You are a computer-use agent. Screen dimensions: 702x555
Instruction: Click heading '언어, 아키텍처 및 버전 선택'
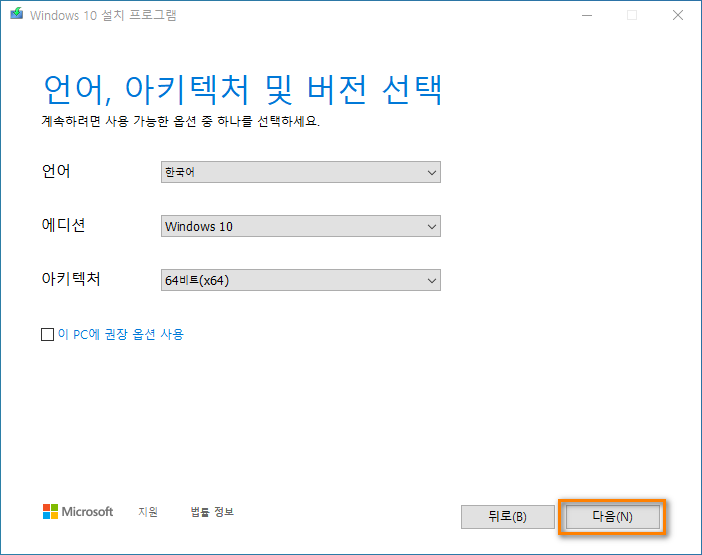[243, 90]
